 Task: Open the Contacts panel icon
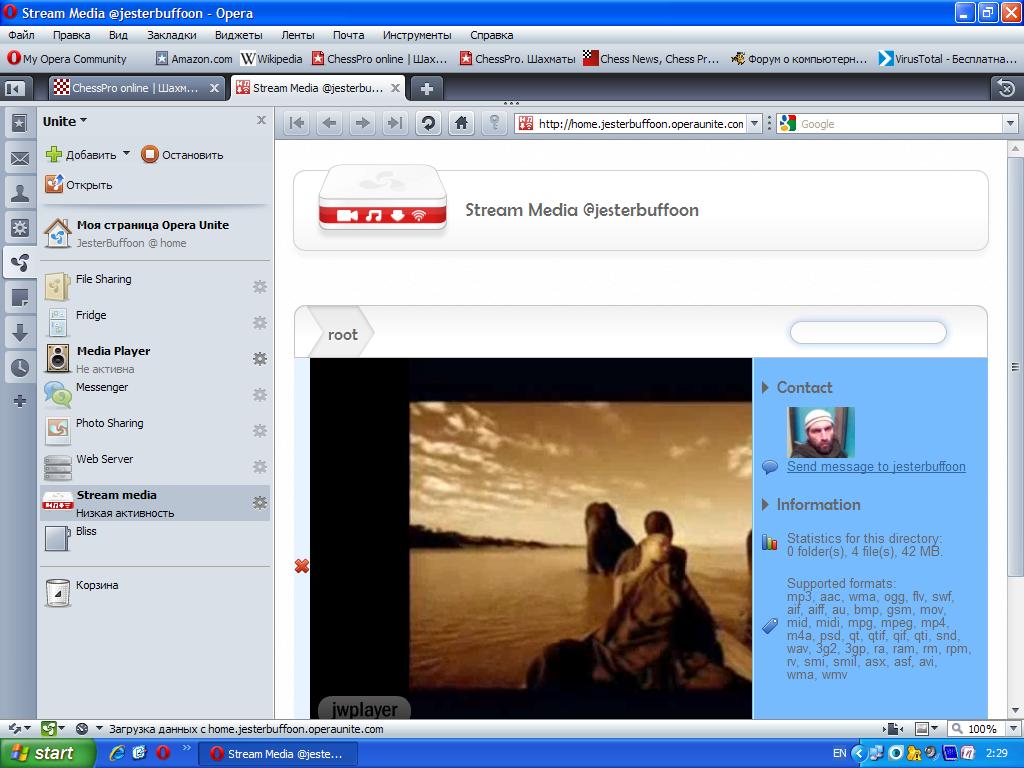pos(19,193)
